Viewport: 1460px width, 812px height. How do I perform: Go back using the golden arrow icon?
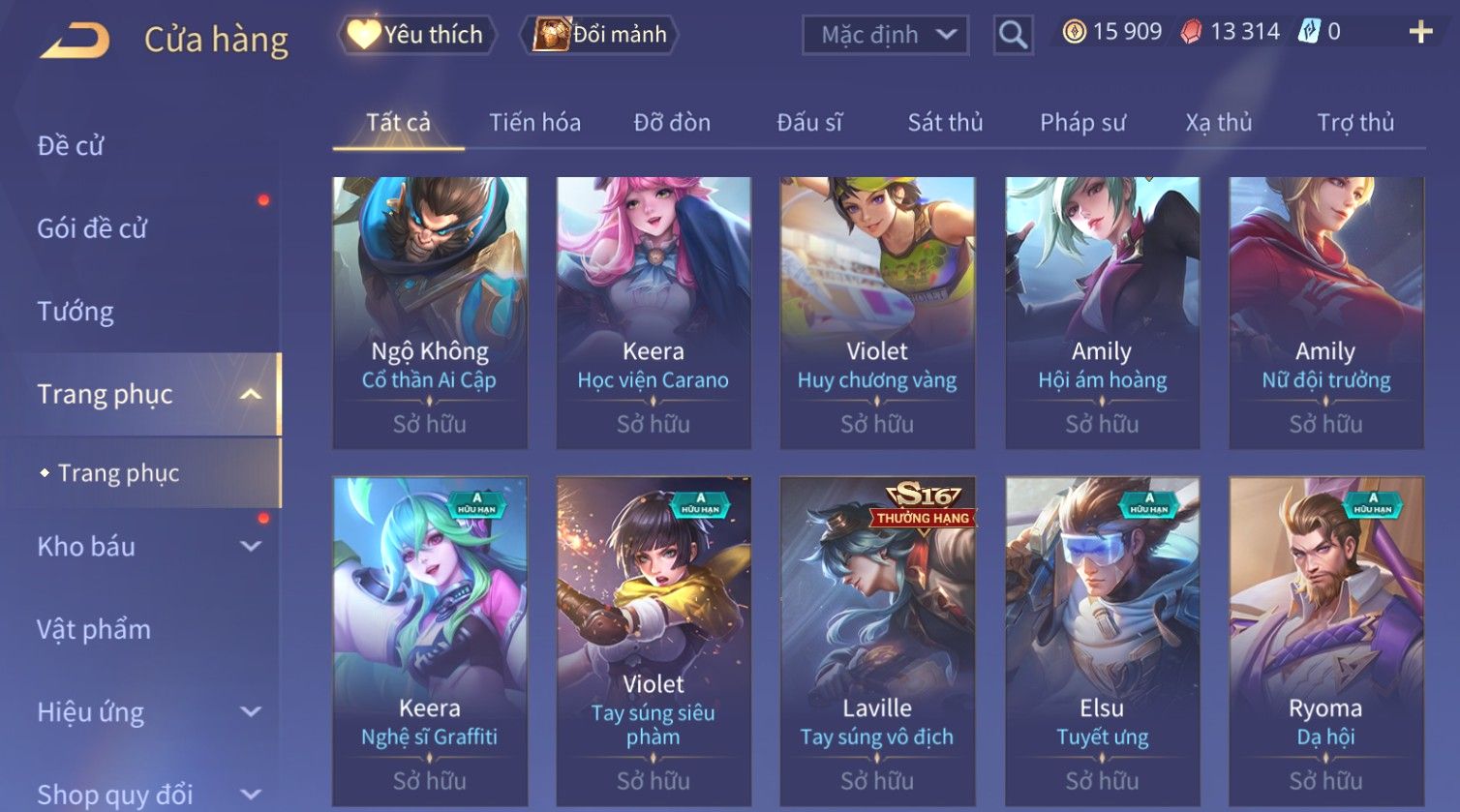[x=76, y=41]
